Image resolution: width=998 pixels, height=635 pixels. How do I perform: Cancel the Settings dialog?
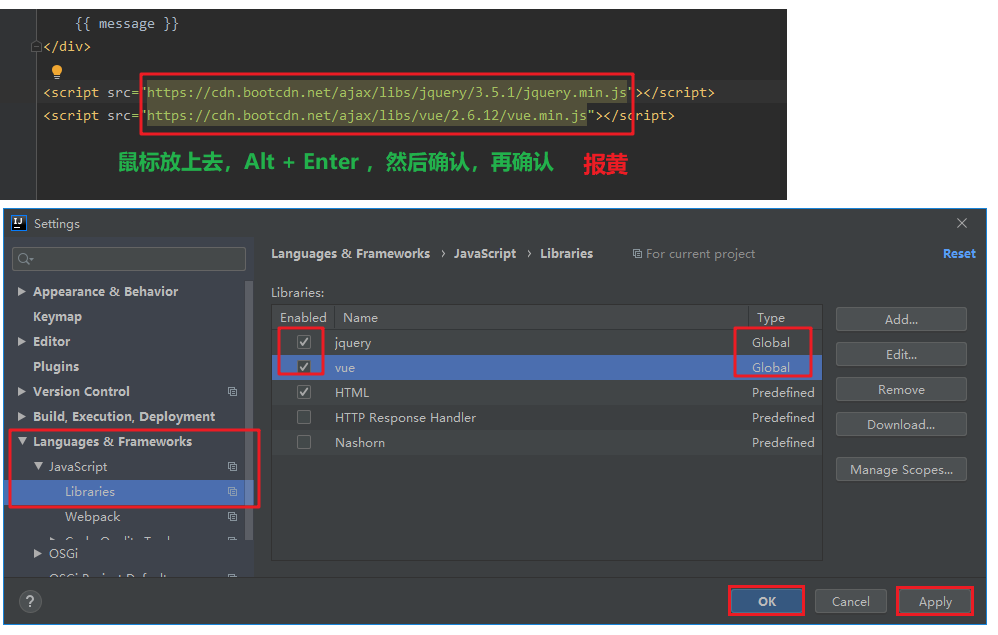(850, 601)
